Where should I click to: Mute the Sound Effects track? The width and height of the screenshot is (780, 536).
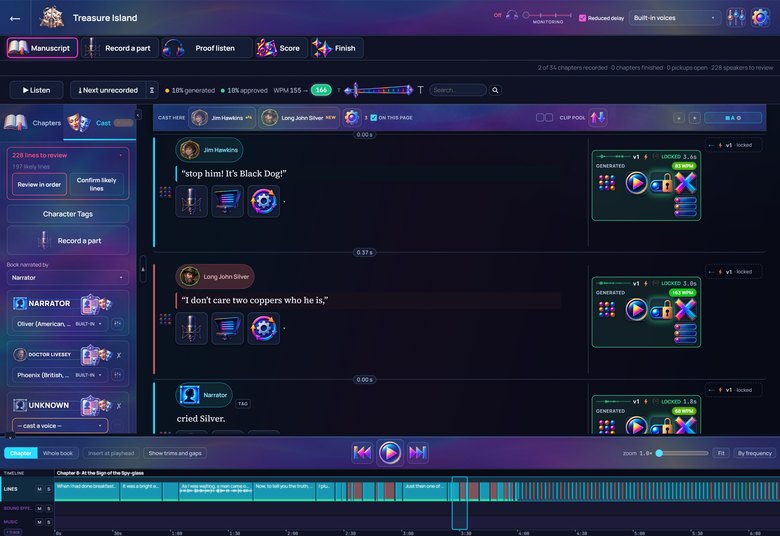click(x=39, y=509)
